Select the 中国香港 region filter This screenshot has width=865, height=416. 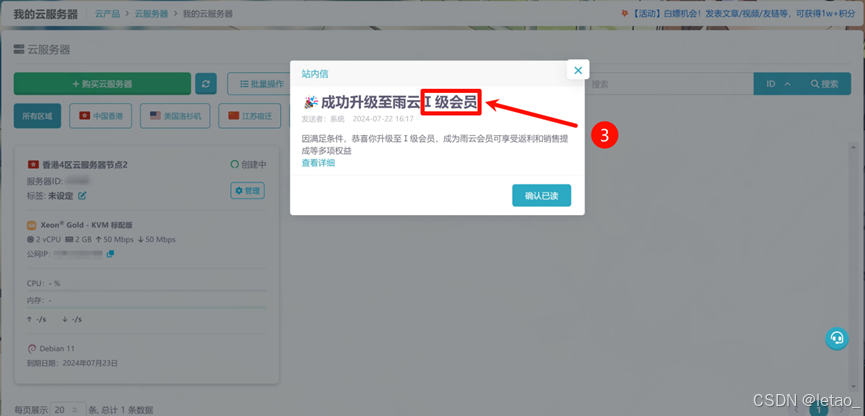click(x=100, y=116)
